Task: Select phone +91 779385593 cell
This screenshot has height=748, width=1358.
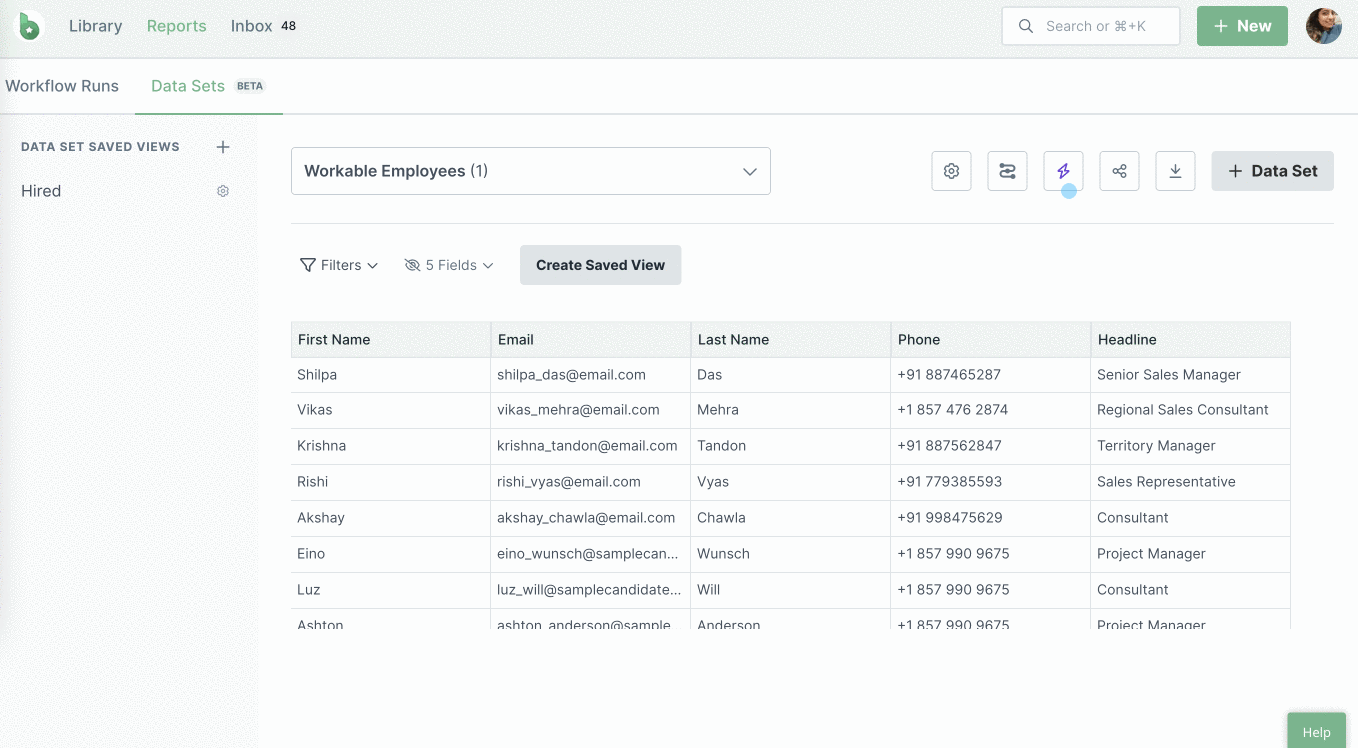Action: pyautogui.click(x=991, y=482)
